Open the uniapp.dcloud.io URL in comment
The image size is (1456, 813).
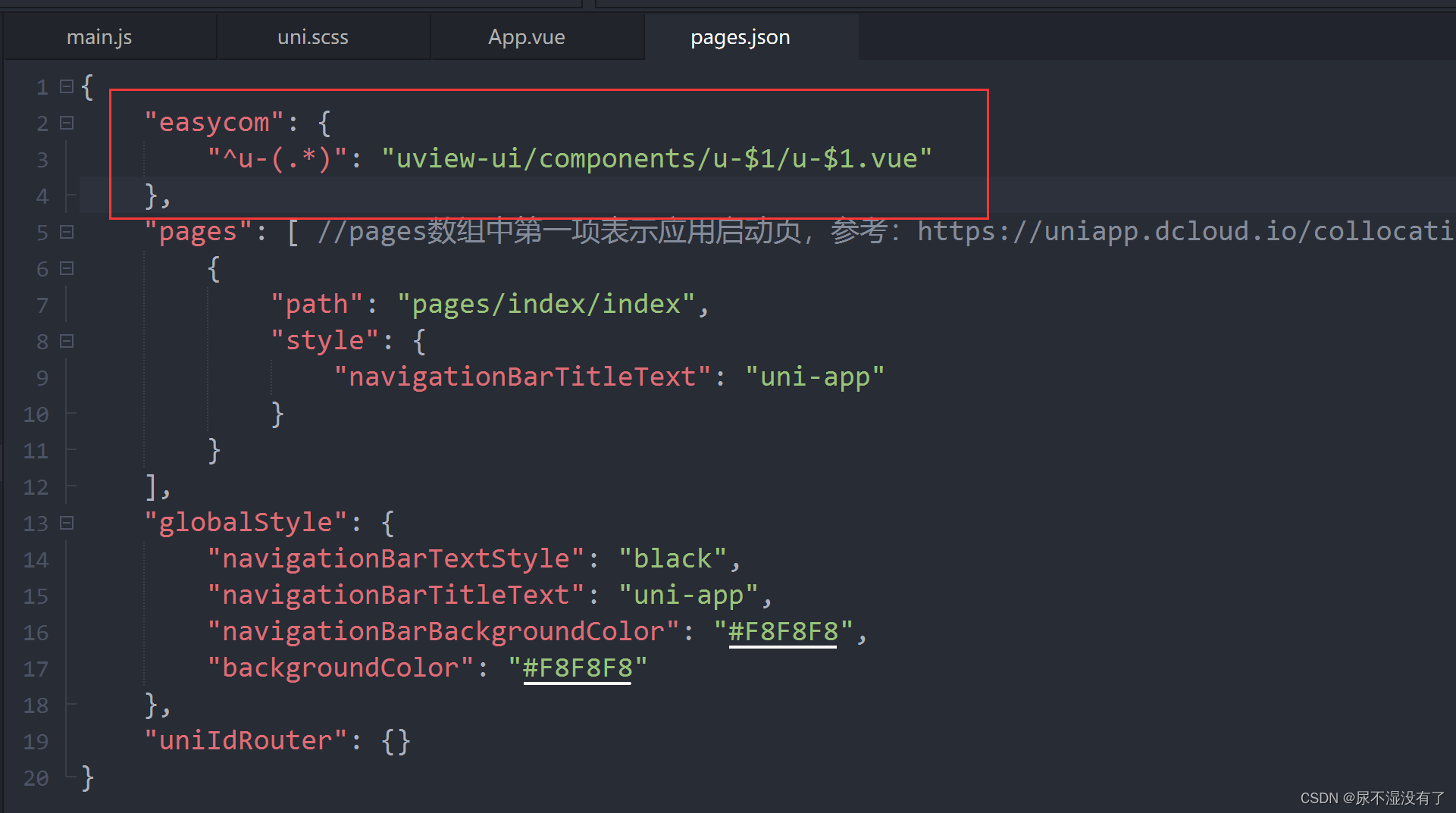pyautogui.click(x=1185, y=232)
